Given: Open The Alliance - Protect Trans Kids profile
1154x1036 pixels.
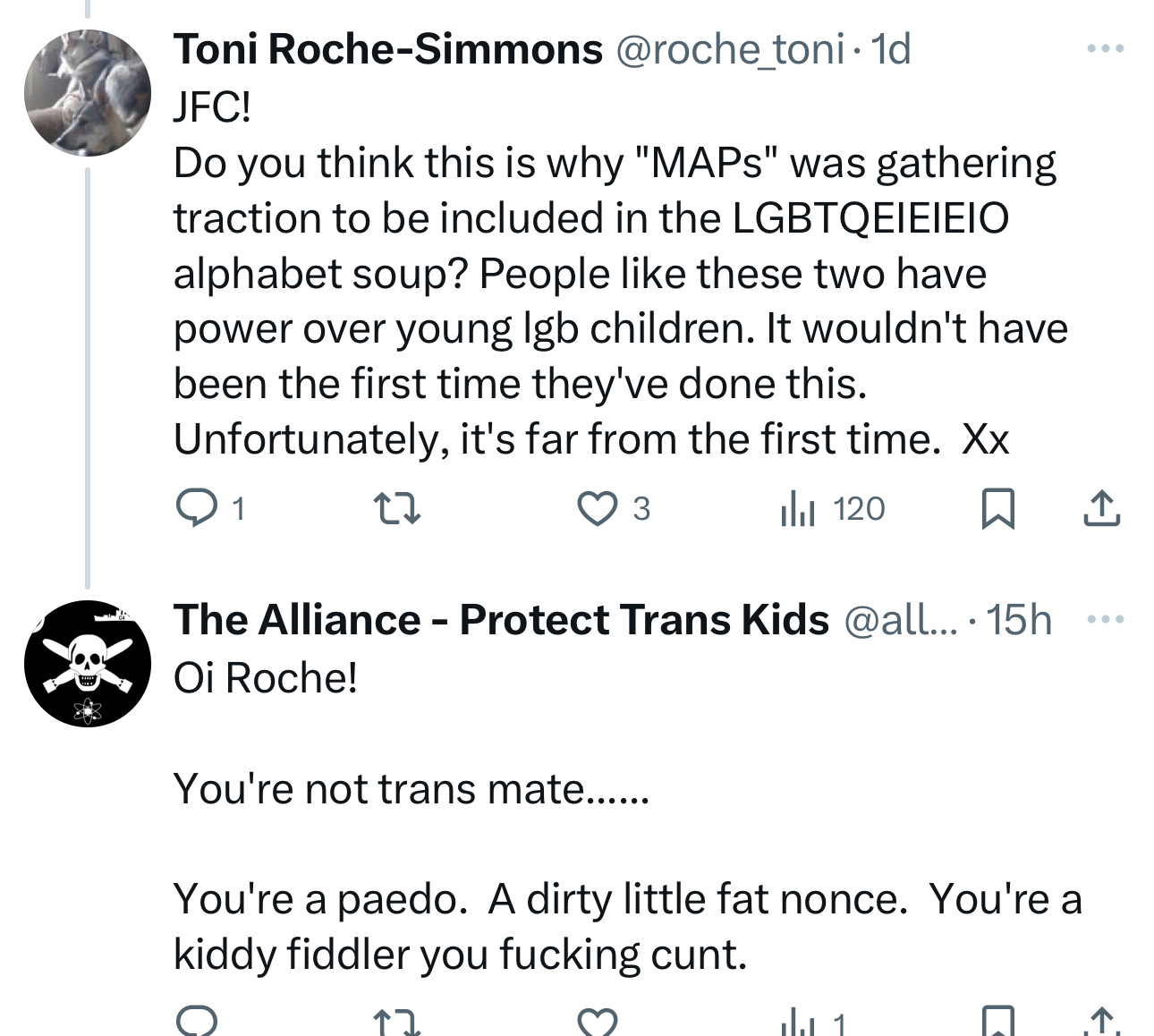Looking at the screenshot, I should pyautogui.click(x=501, y=620).
